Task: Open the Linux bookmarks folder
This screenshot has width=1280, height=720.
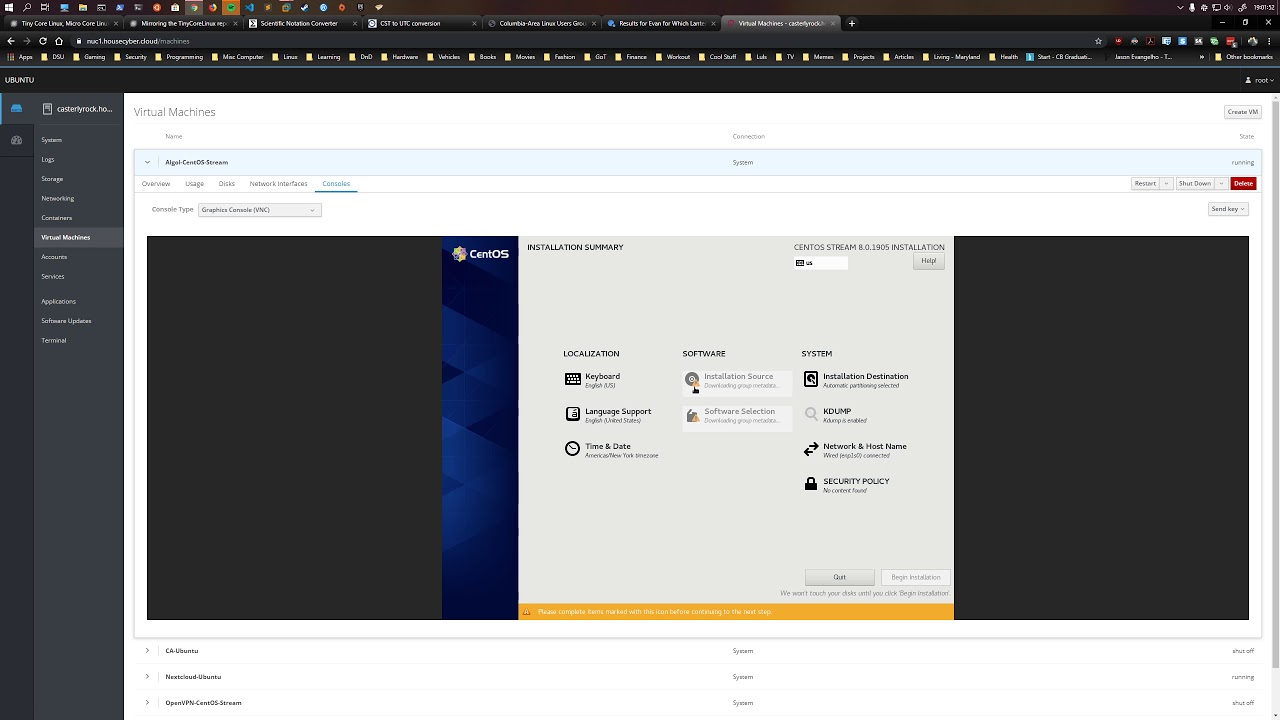Action: tap(285, 57)
